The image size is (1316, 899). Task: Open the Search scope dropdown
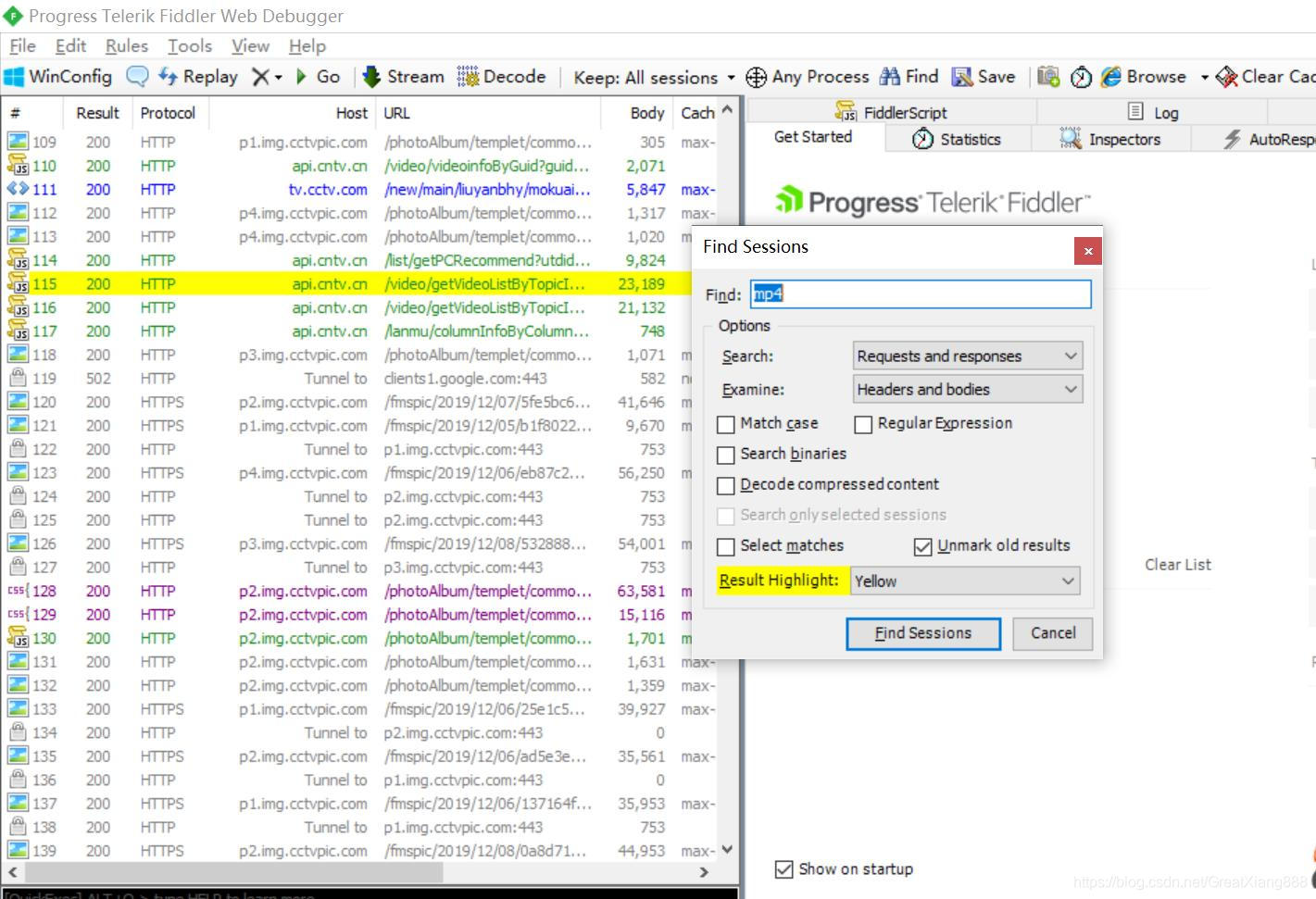coord(968,356)
